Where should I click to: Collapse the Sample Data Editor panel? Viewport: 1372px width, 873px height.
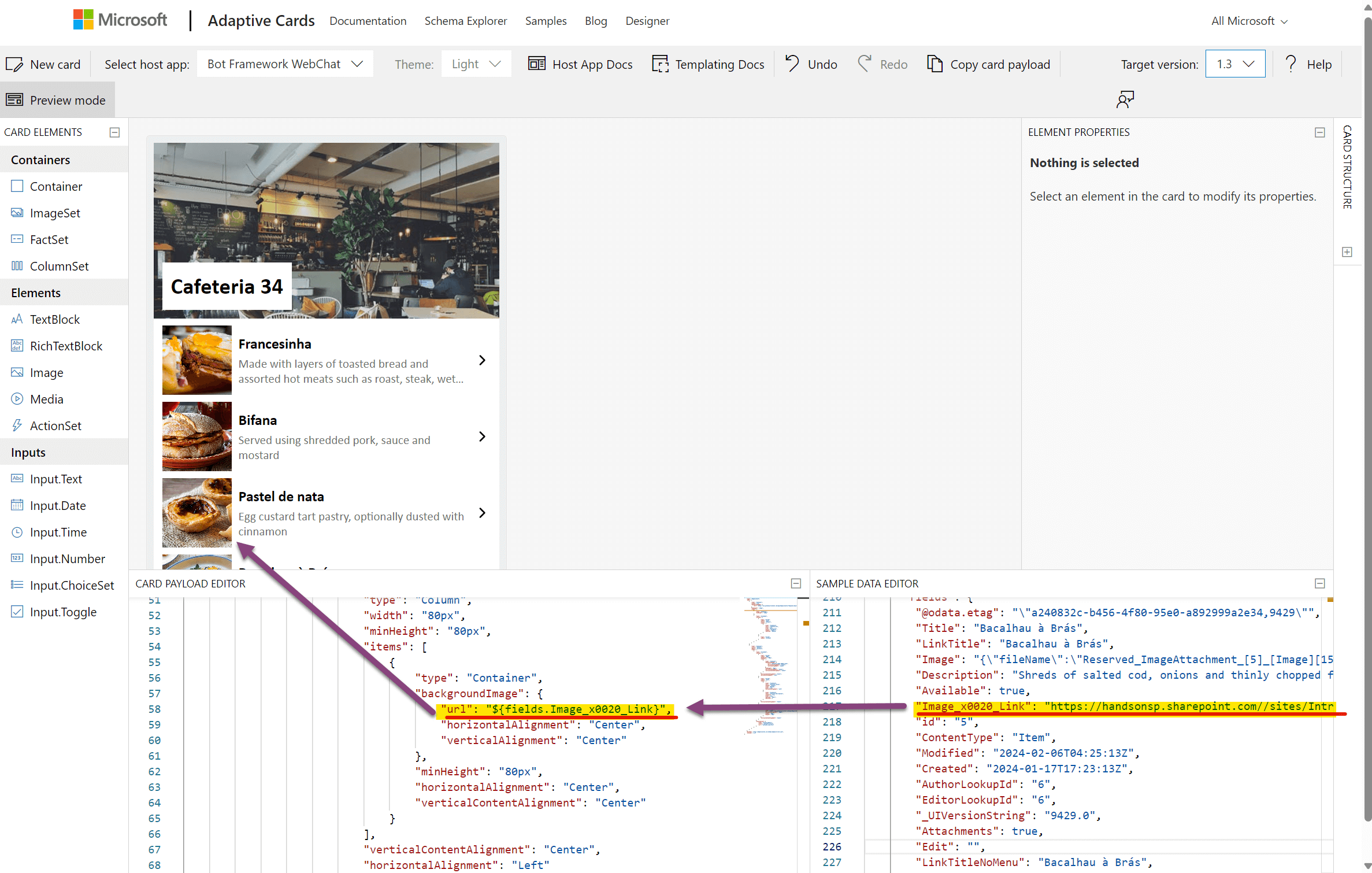coord(1319,583)
